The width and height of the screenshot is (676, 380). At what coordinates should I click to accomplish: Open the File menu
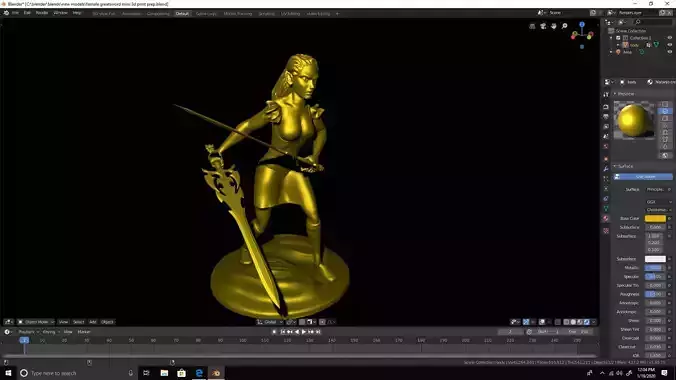(16, 13)
